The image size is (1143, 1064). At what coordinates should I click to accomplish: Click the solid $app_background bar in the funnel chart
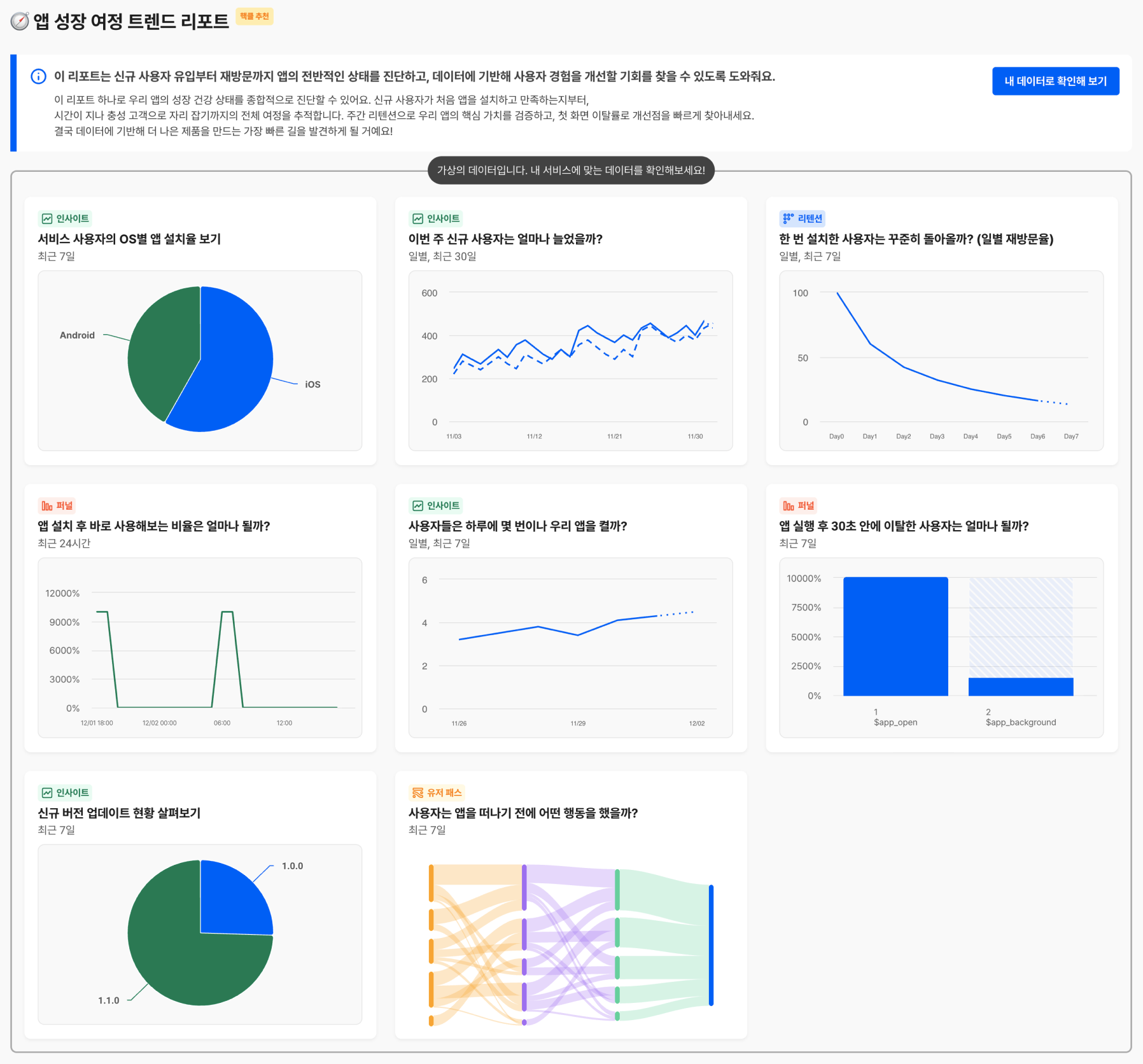coord(1021,687)
